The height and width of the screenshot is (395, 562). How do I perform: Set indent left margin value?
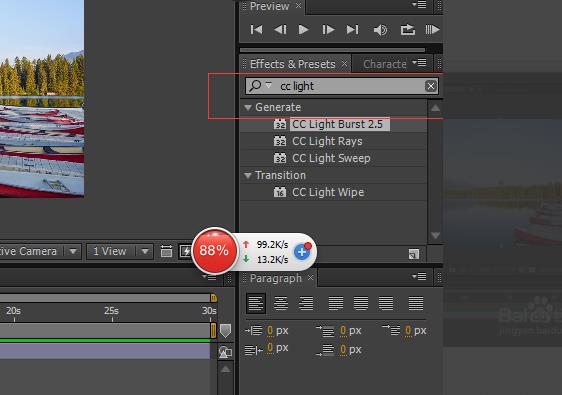pyautogui.click(x=270, y=330)
